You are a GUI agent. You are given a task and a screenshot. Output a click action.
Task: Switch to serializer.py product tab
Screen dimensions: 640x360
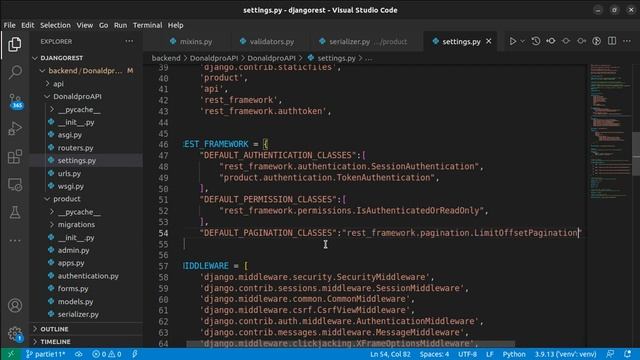(363, 42)
